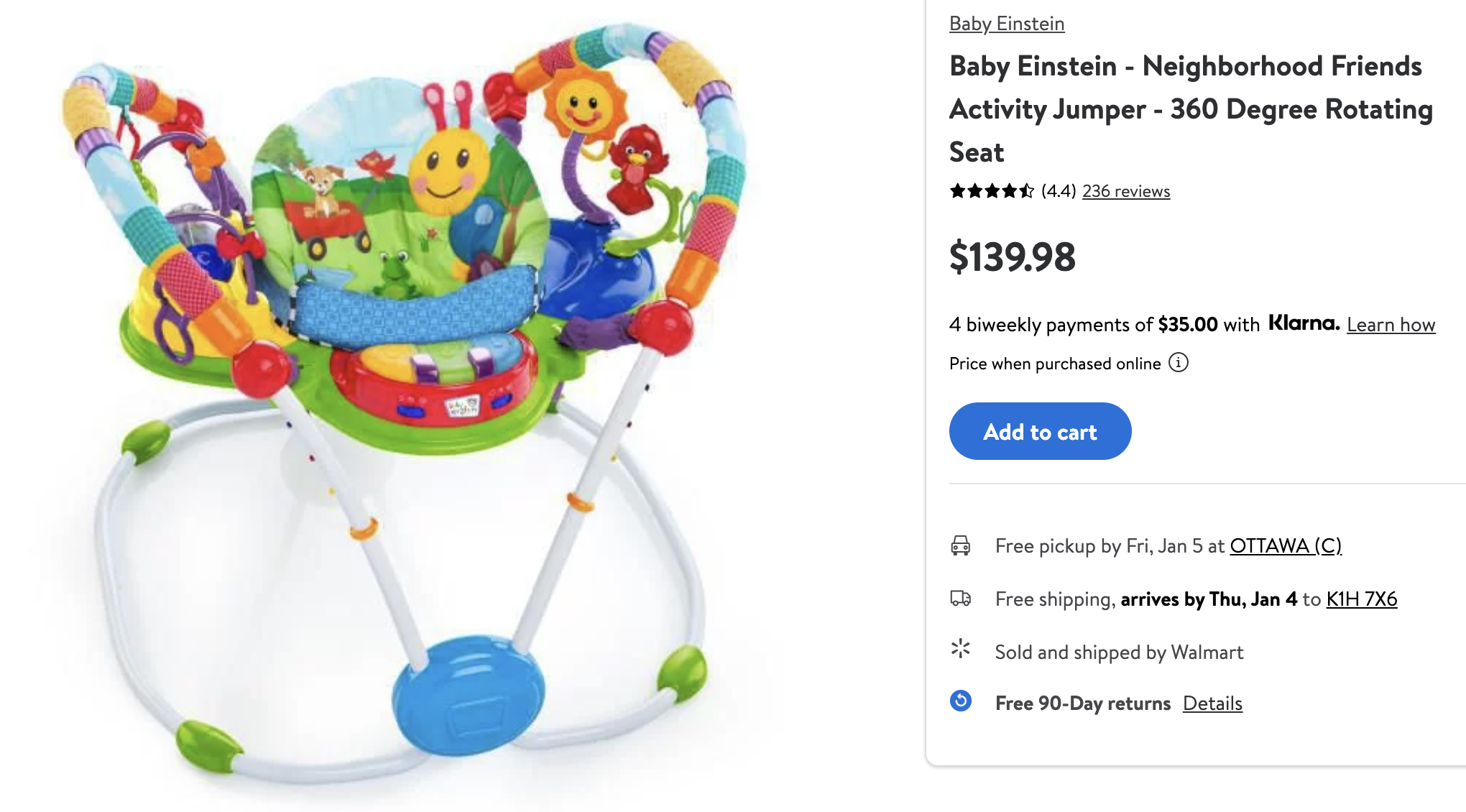Click the Sold and shipped by Walmart text

click(x=1119, y=652)
